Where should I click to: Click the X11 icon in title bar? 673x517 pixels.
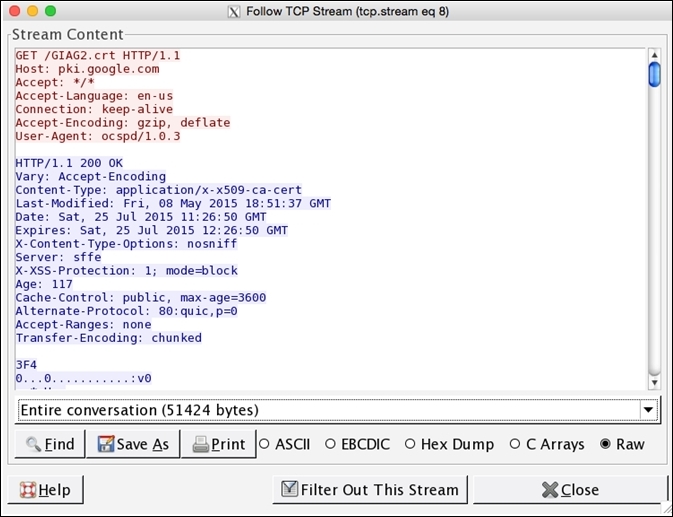pyautogui.click(x=234, y=12)
